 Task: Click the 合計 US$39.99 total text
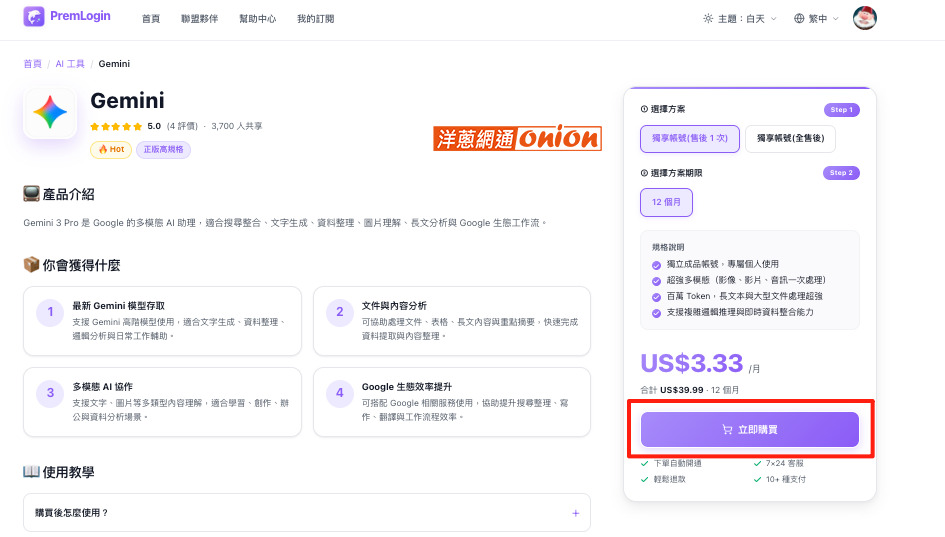pyautogui.click(x=672, y=390)
